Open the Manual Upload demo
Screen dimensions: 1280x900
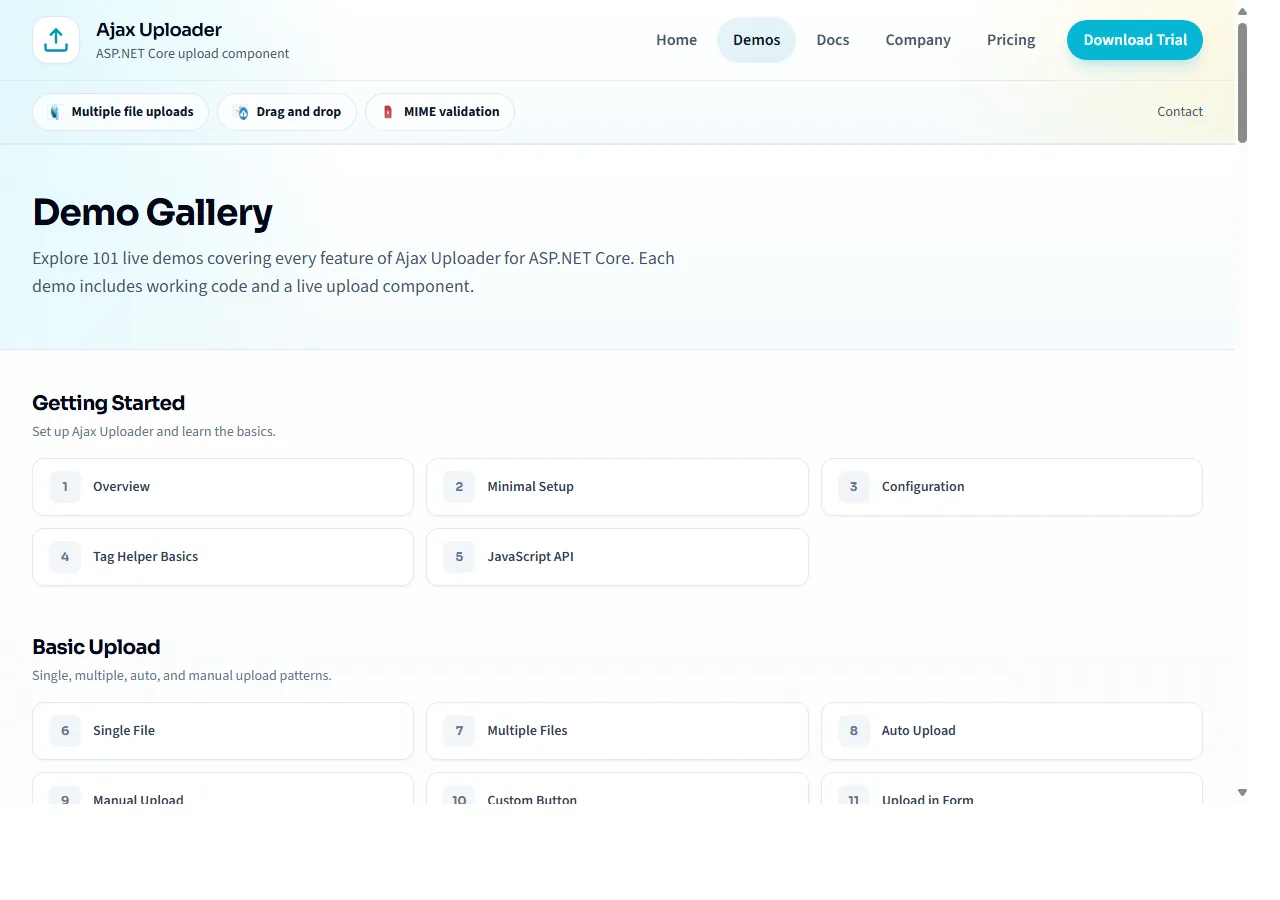click(x=223, y=789)
